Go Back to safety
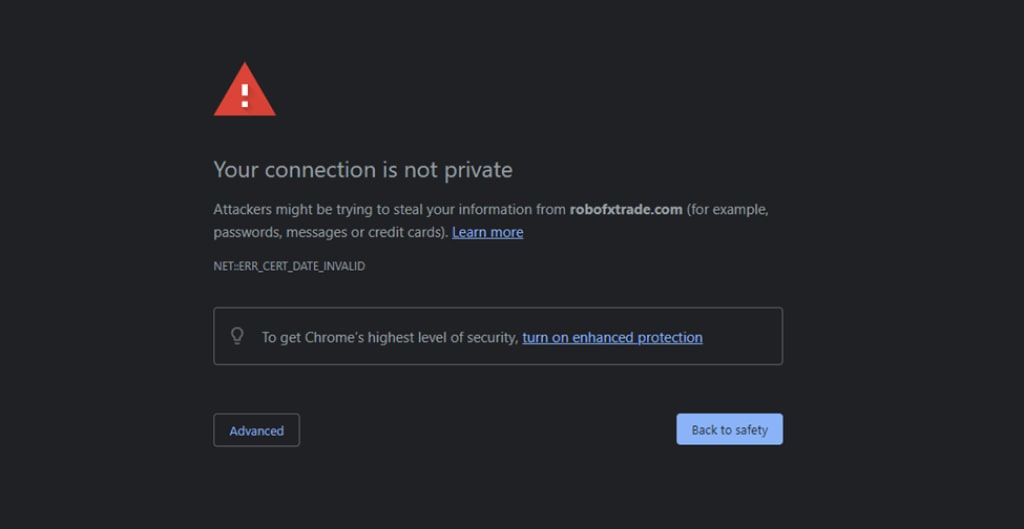This screenshot has height=529, width=1024. click(729, 430)
